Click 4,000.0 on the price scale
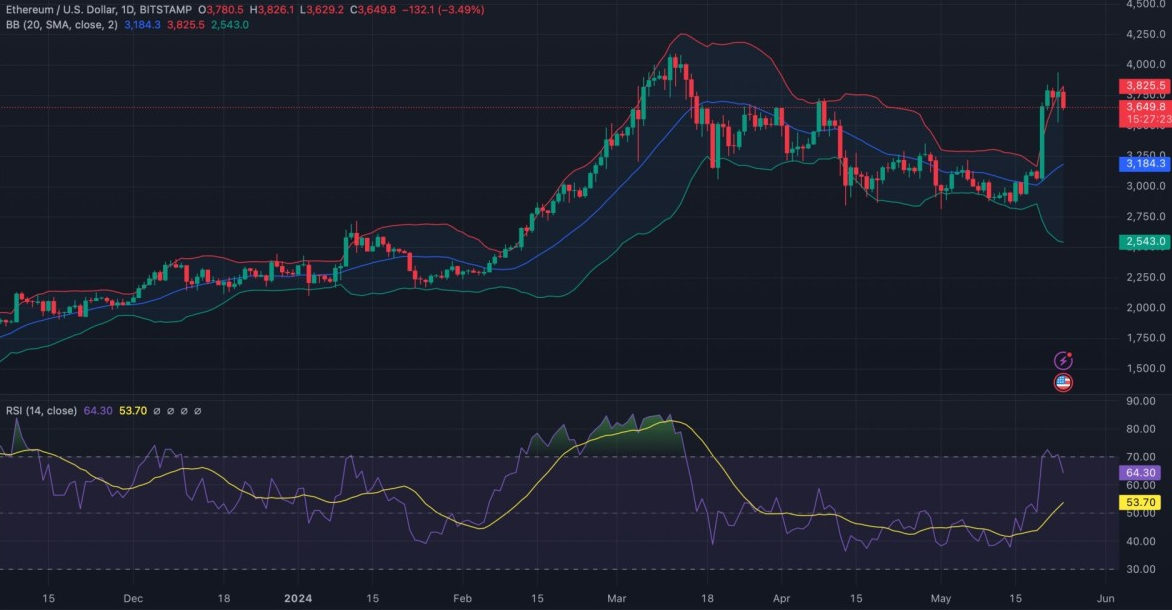The height and width of the screenshot is (610, 1172). [1146, 64]
